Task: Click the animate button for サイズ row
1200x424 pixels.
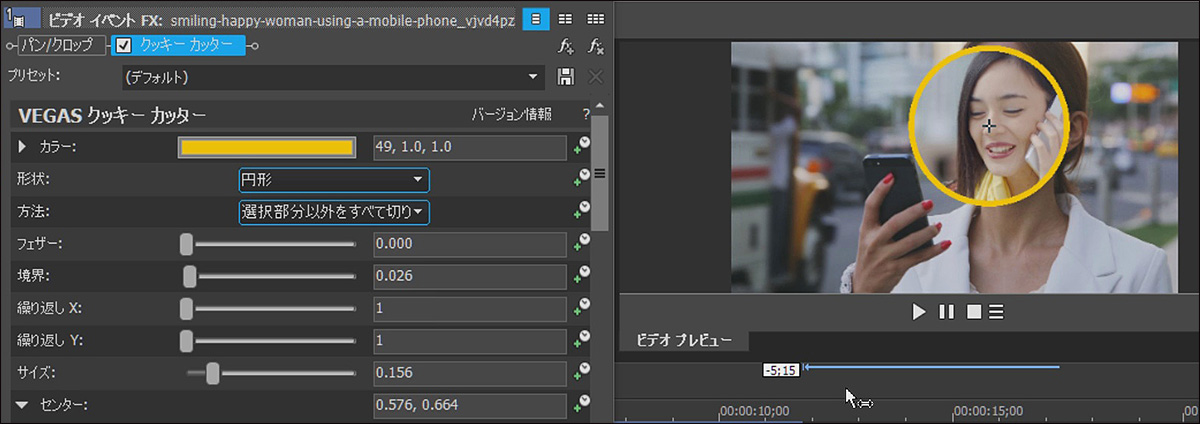Action: point(581,373)
